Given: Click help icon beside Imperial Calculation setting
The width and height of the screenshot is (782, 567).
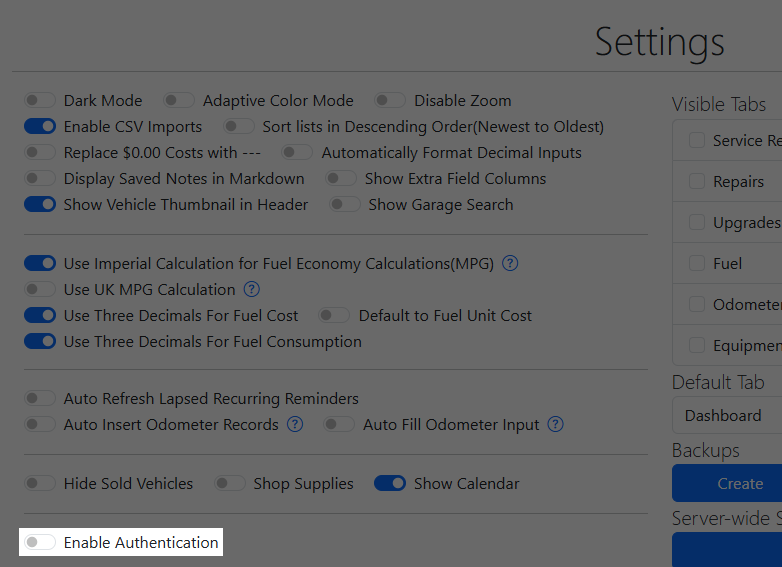Looking at the screenshot, I should click(x=510, y=264).
